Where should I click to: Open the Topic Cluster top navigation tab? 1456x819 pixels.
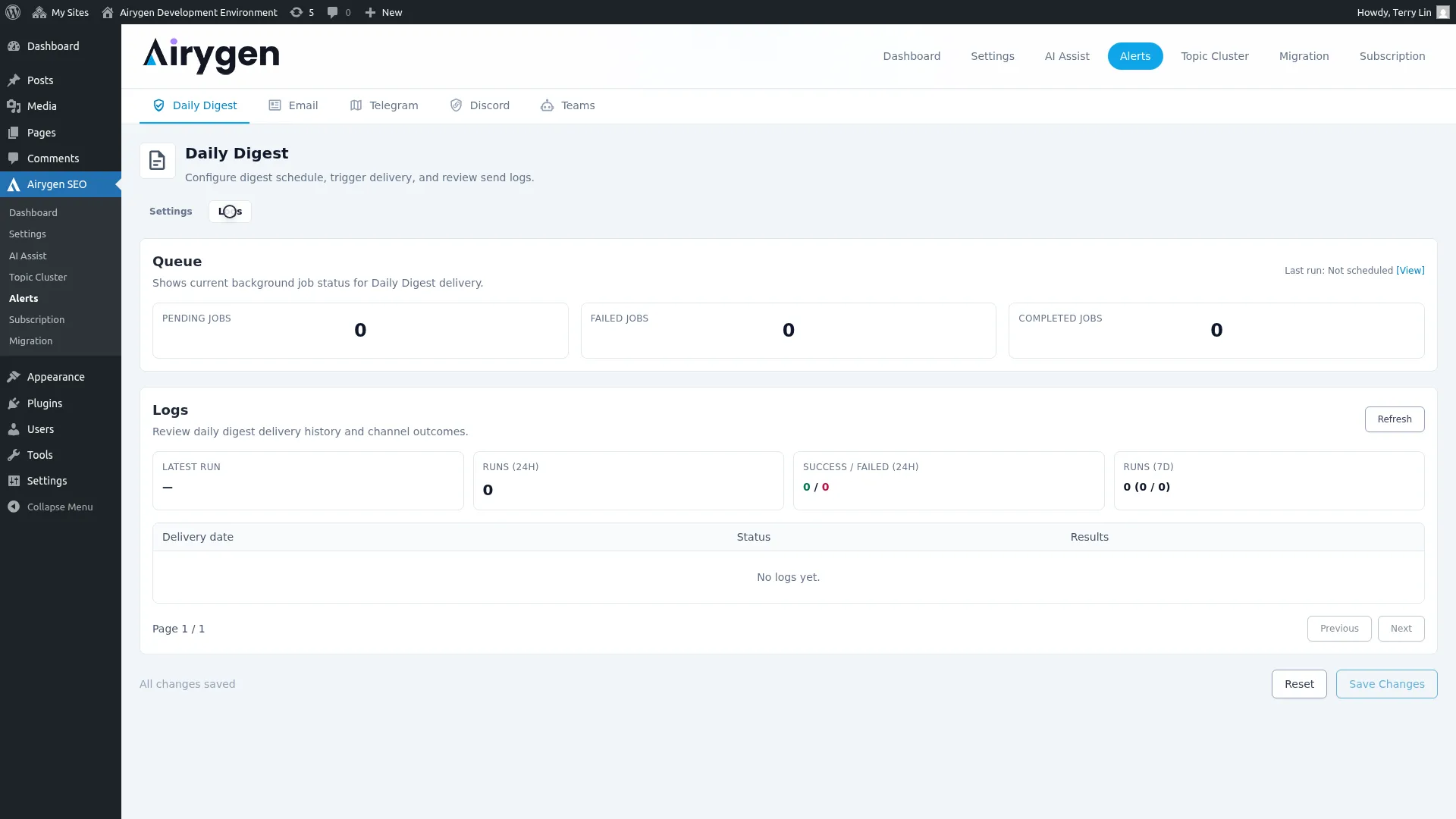(1214, 56)
